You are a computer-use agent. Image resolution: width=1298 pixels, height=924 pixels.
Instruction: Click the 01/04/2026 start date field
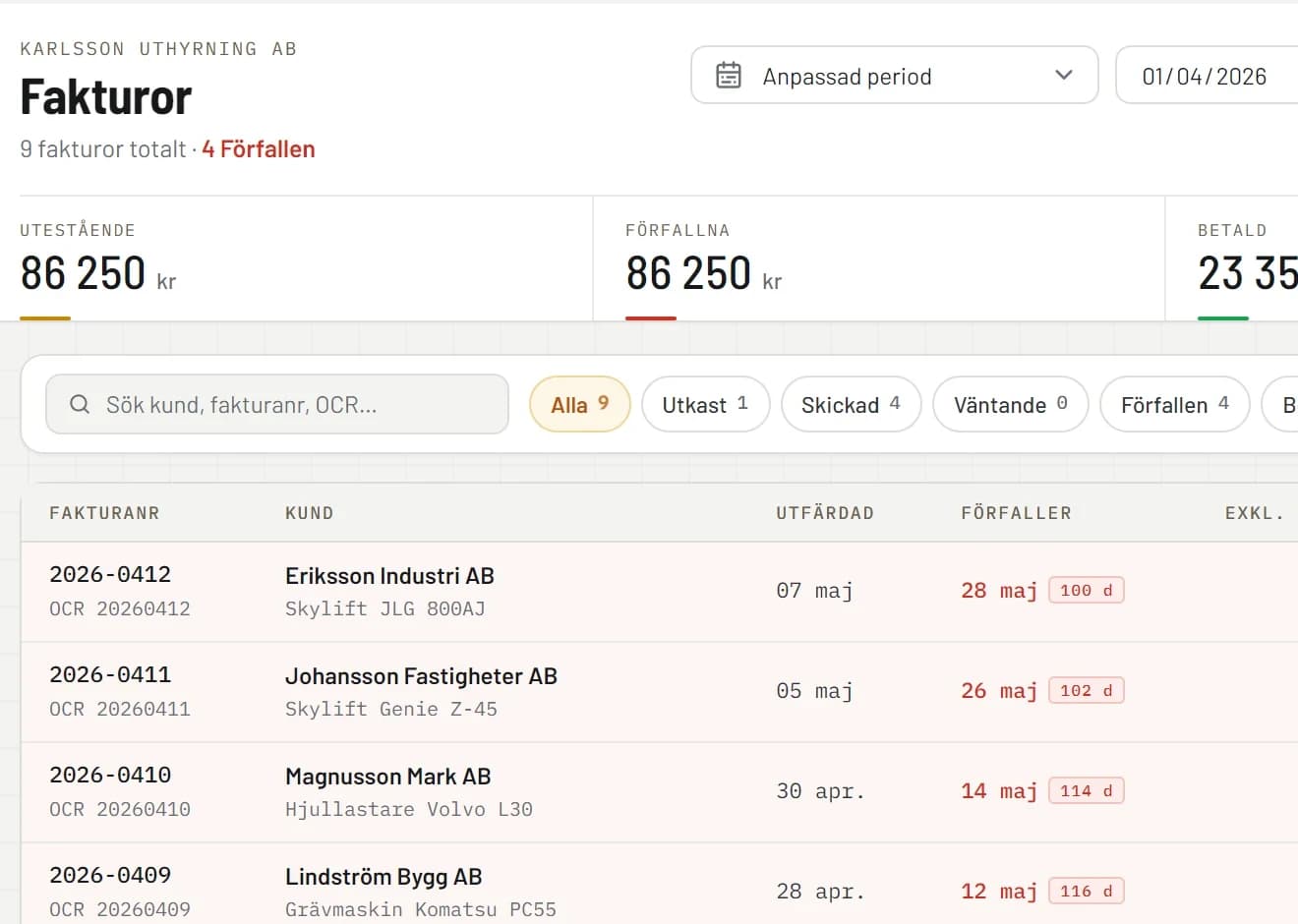[x=1208, y=75]
